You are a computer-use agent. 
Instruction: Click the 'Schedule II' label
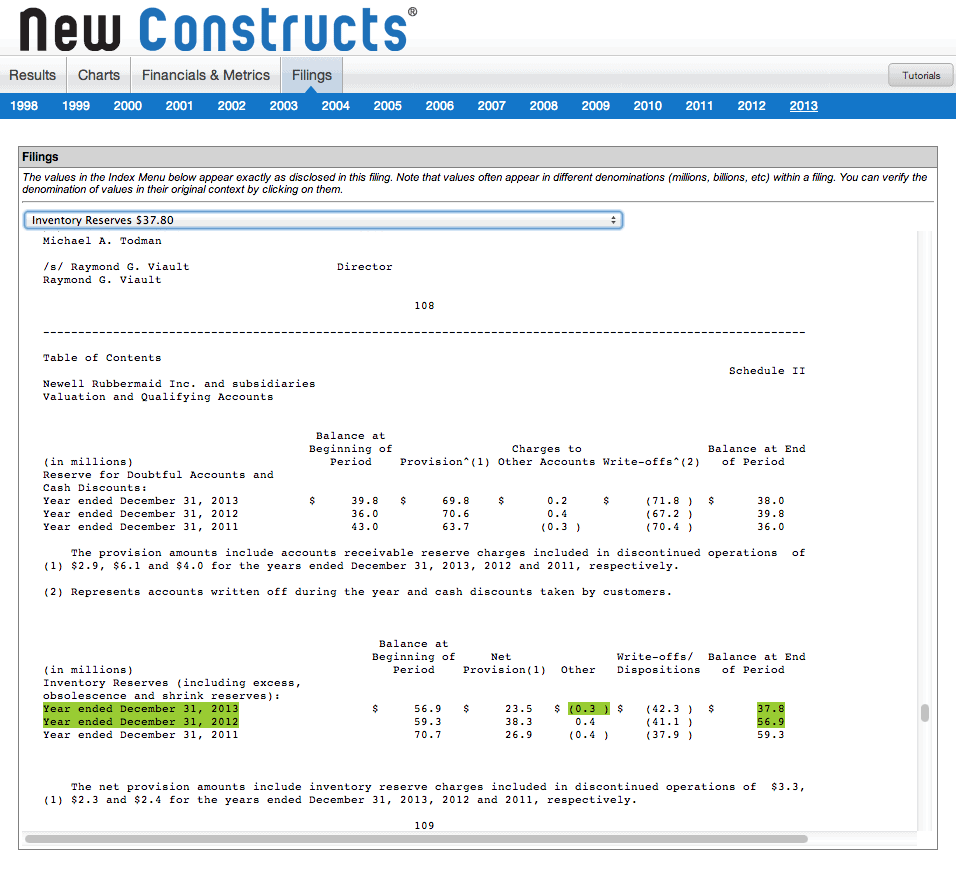767,371
